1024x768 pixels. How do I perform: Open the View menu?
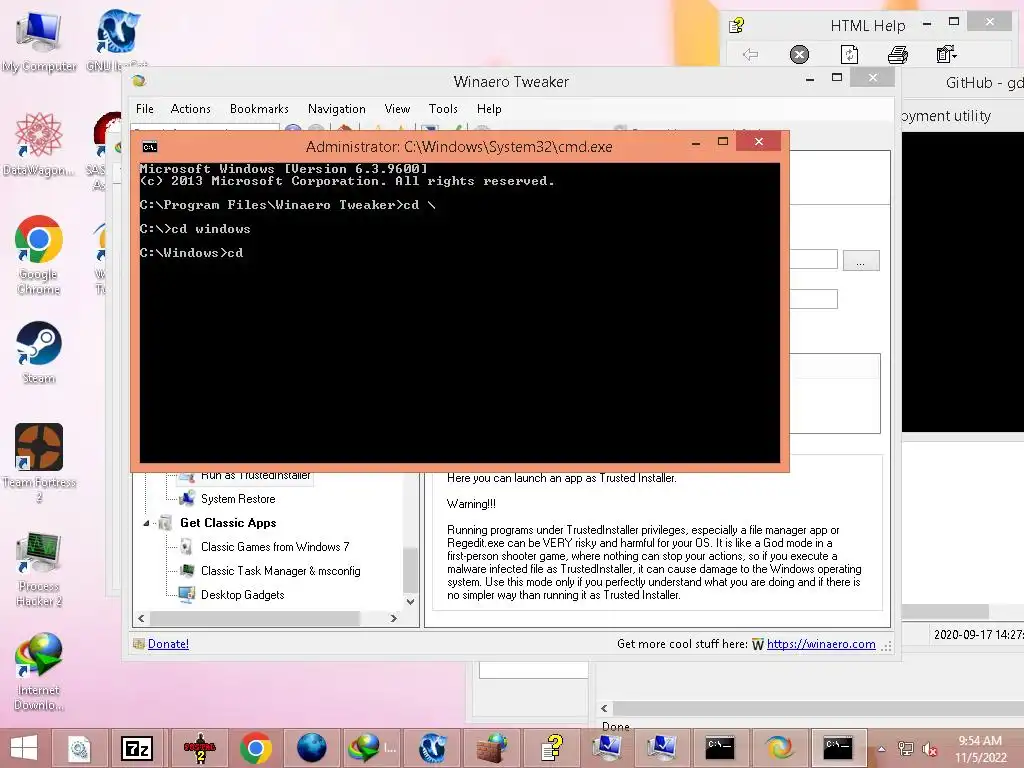(x=397, y=109)
